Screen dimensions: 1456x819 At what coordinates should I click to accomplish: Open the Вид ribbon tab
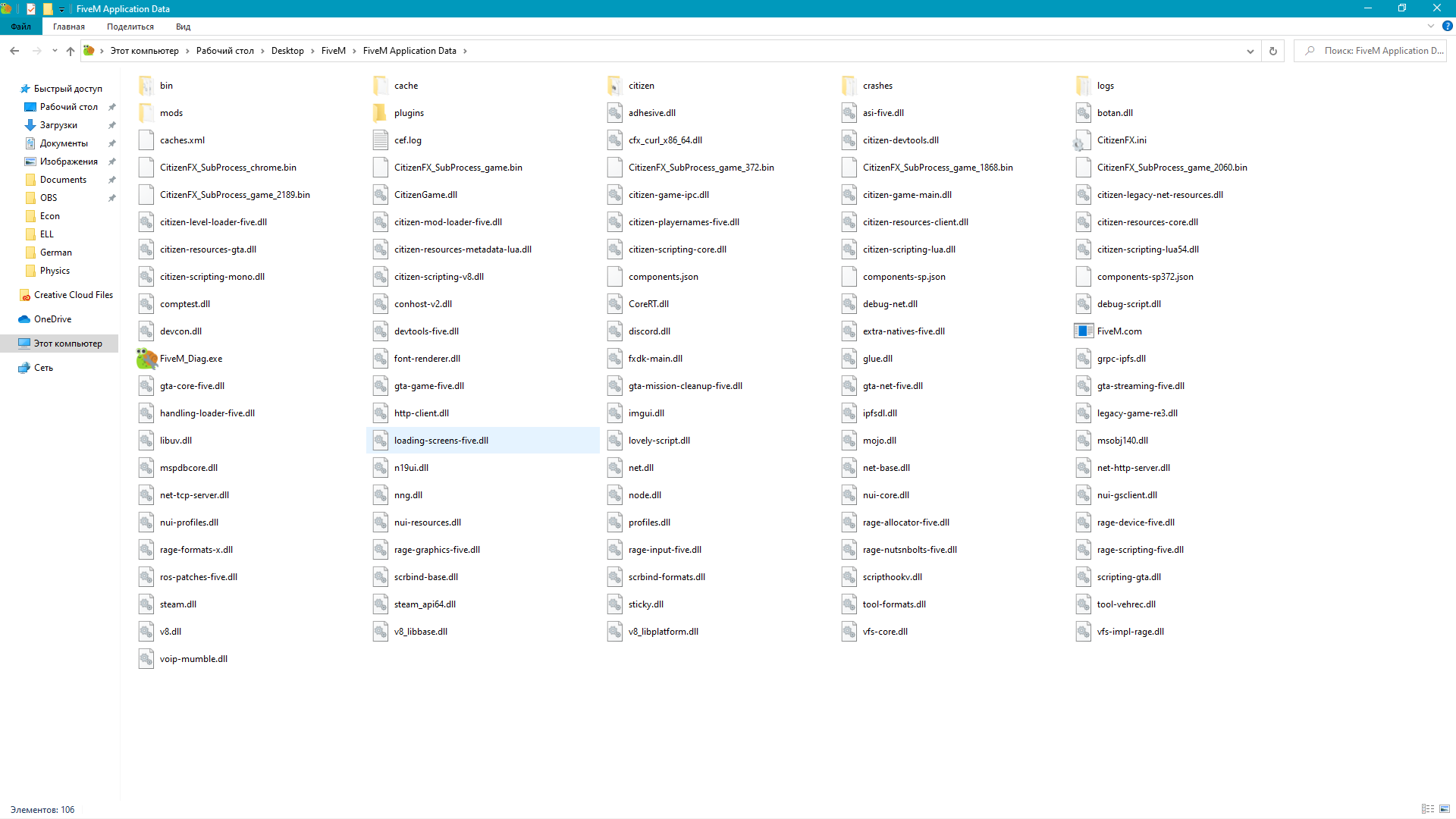pos(183,27)
